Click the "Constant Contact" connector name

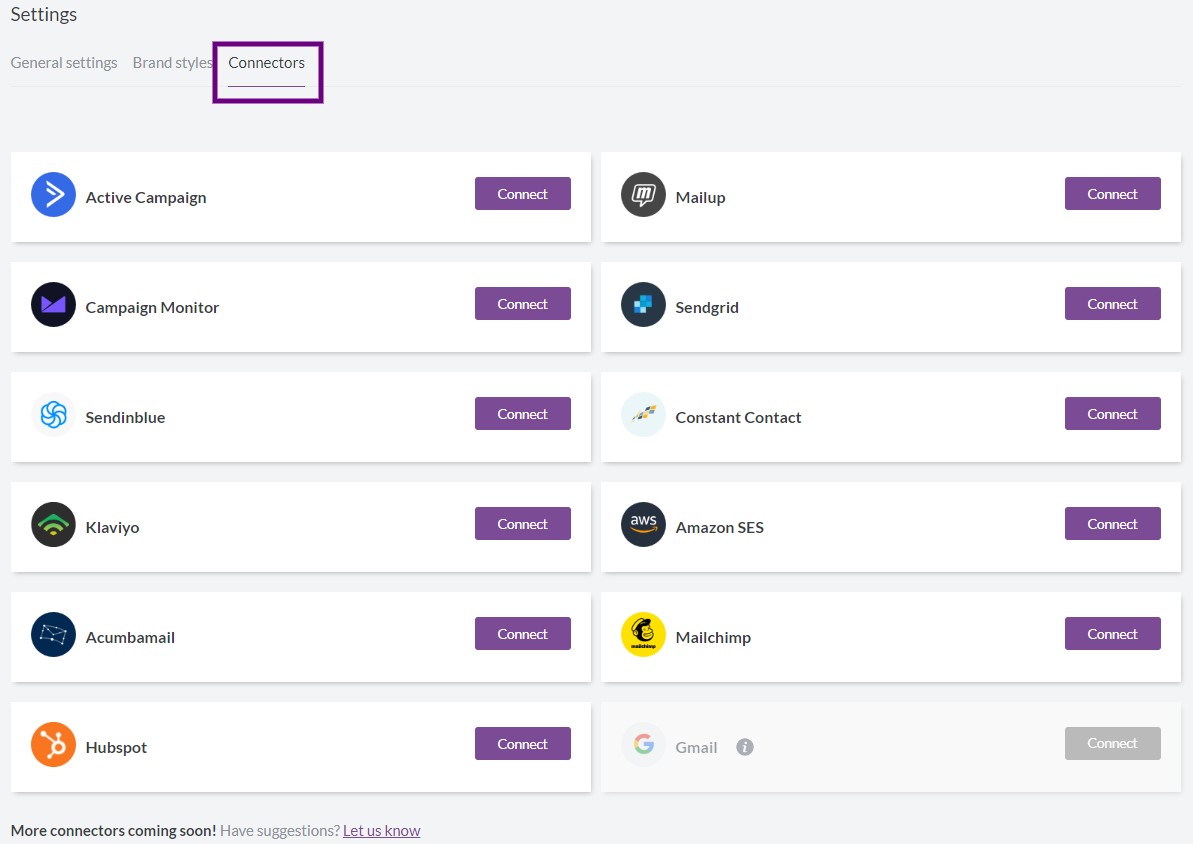click(x=738, y=418)
